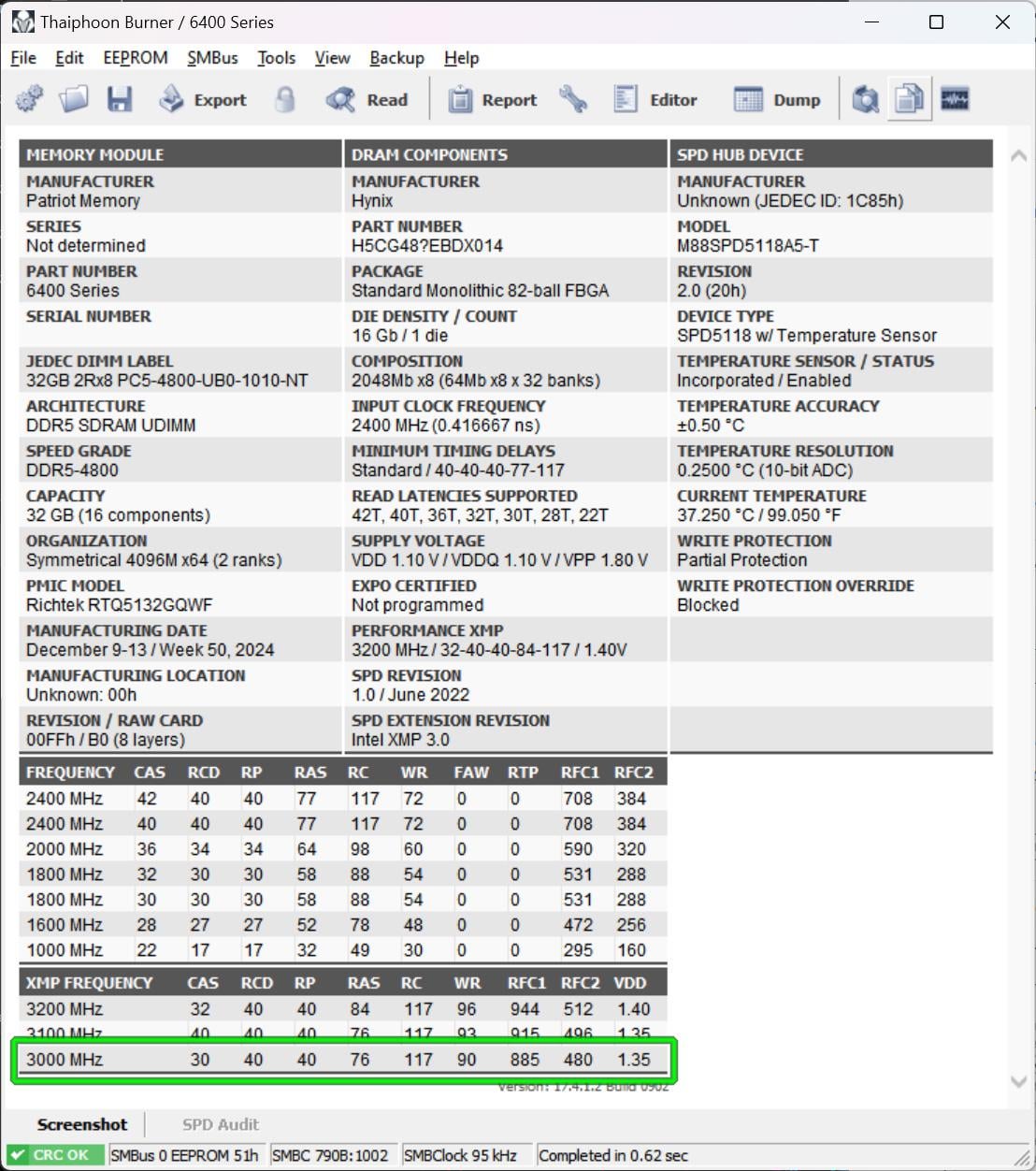Click the padlock write protection icon
The width and height of the screenshot is (1036, 1171).
tap(285, 99)
